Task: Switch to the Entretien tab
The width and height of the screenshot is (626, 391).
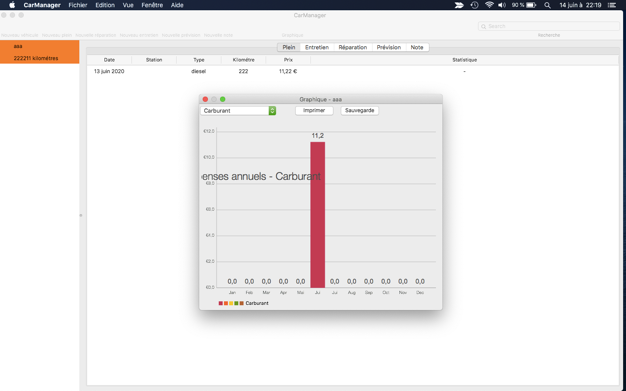Action: coord(317,47)
